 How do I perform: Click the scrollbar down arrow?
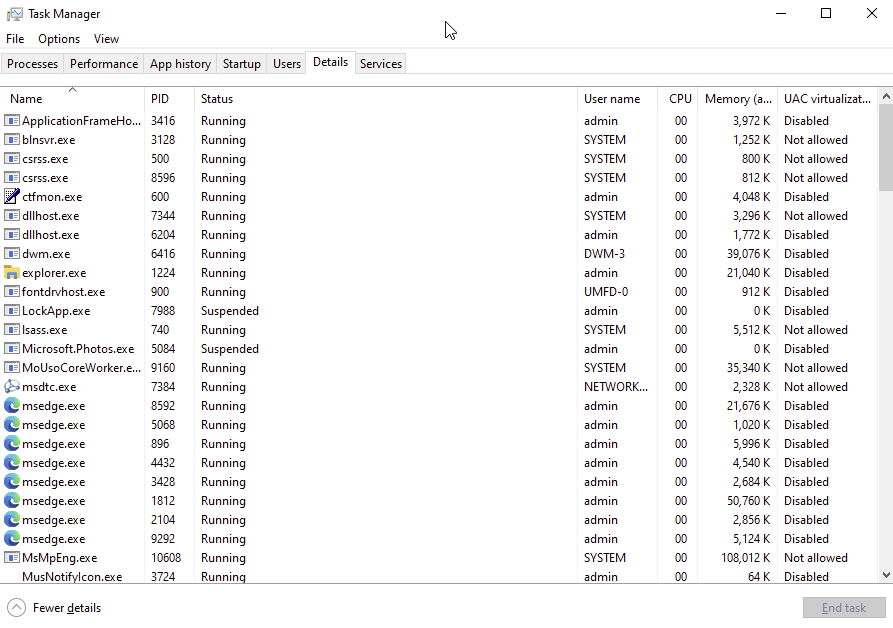[886, 575]
